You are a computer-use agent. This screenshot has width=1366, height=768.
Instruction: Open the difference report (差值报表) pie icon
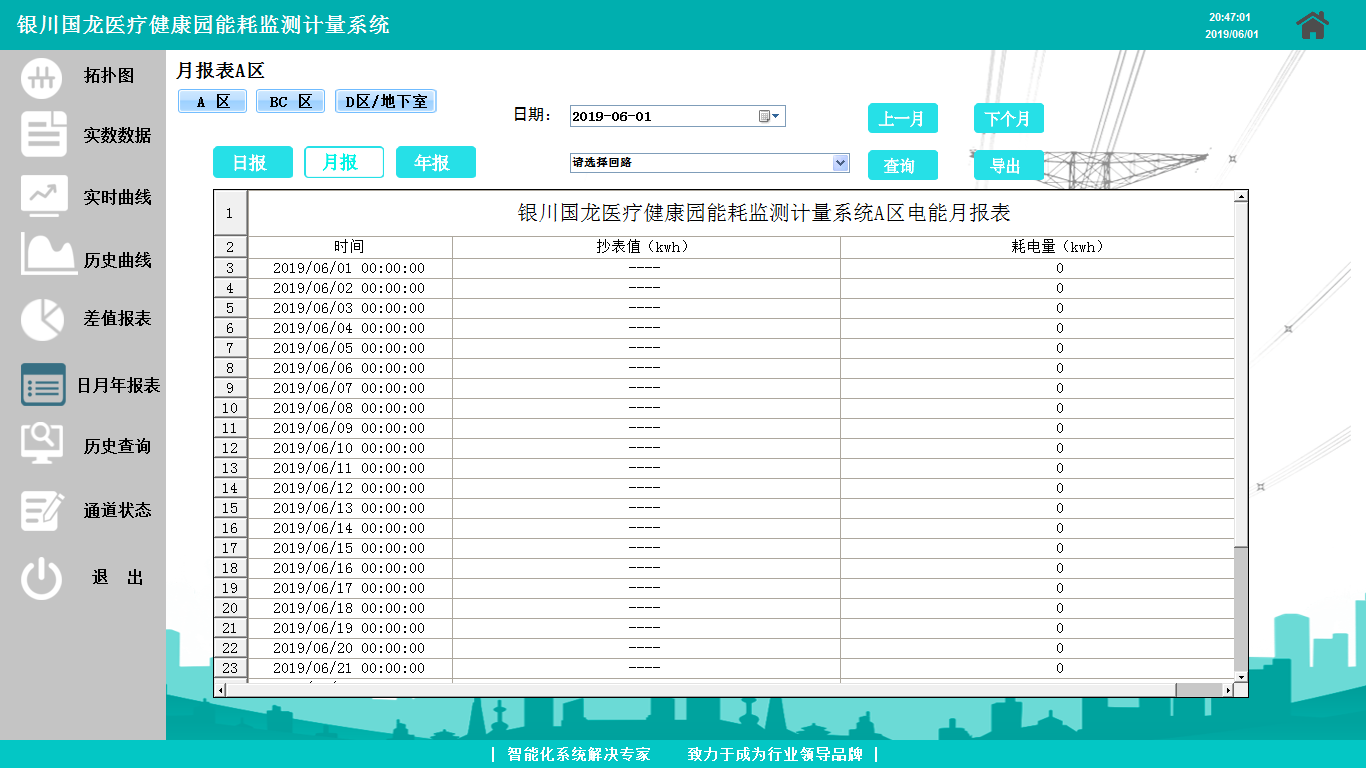[42, 319]
